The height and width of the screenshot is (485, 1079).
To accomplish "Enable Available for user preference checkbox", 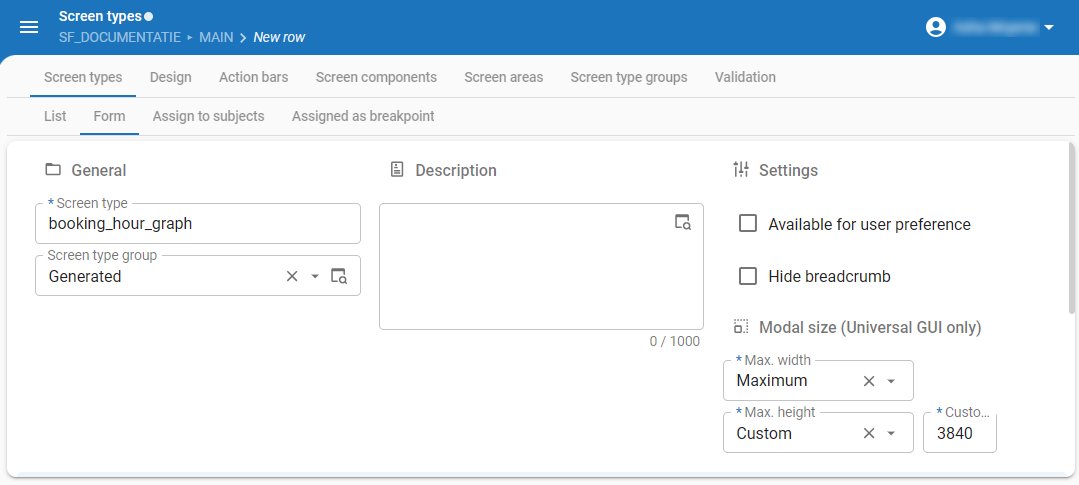I will pyautogui.click(x=747, y=224).
